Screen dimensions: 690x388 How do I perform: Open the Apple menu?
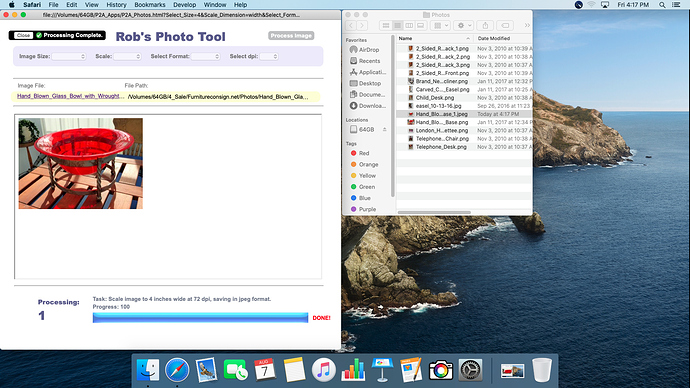11,5
